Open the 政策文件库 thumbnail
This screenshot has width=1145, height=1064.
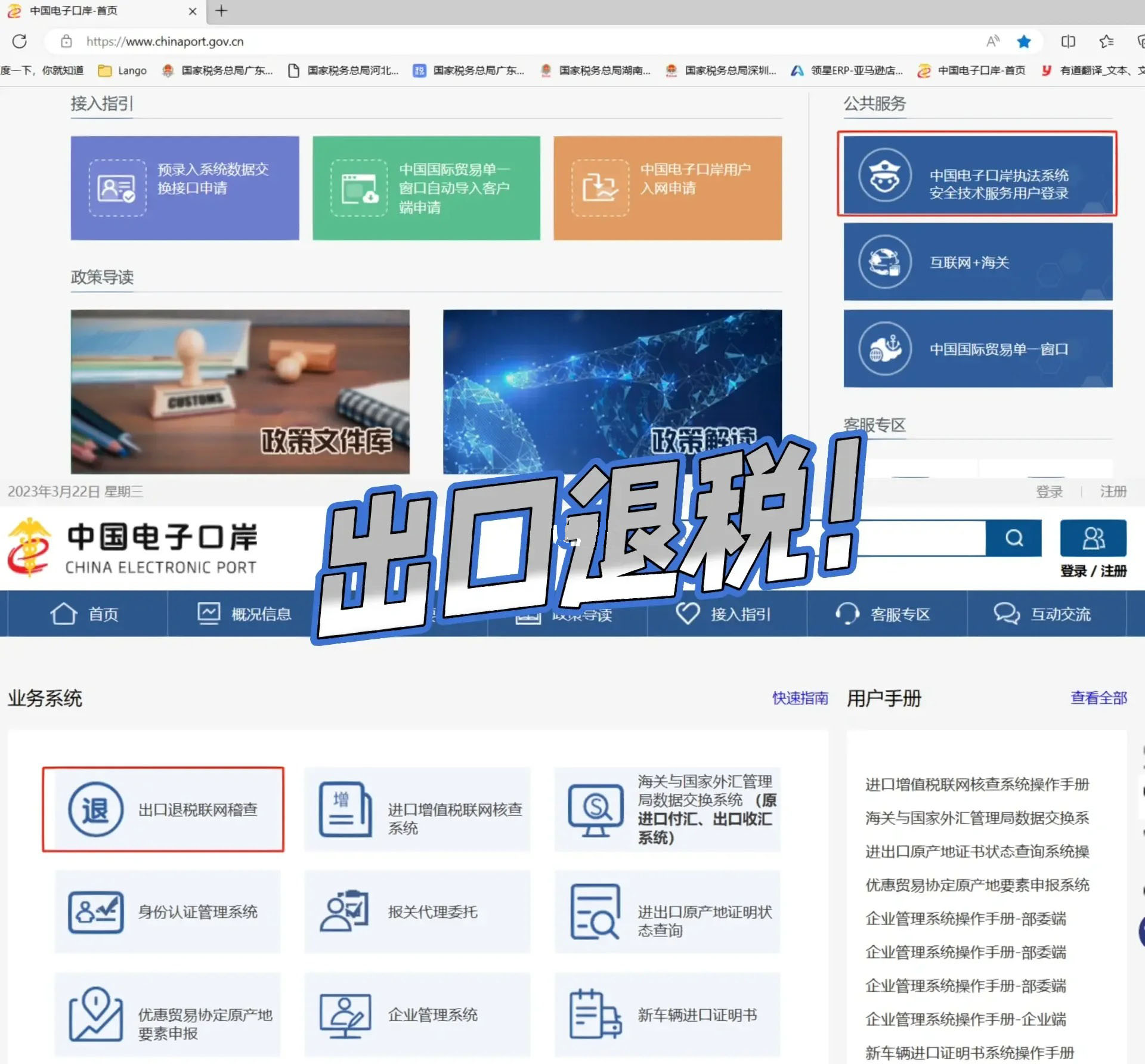tap(240, 391)
